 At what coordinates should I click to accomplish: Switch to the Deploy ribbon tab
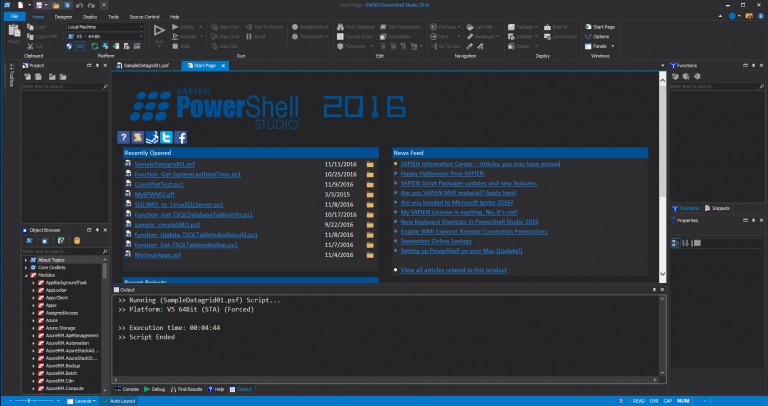[x=90, y=17]
